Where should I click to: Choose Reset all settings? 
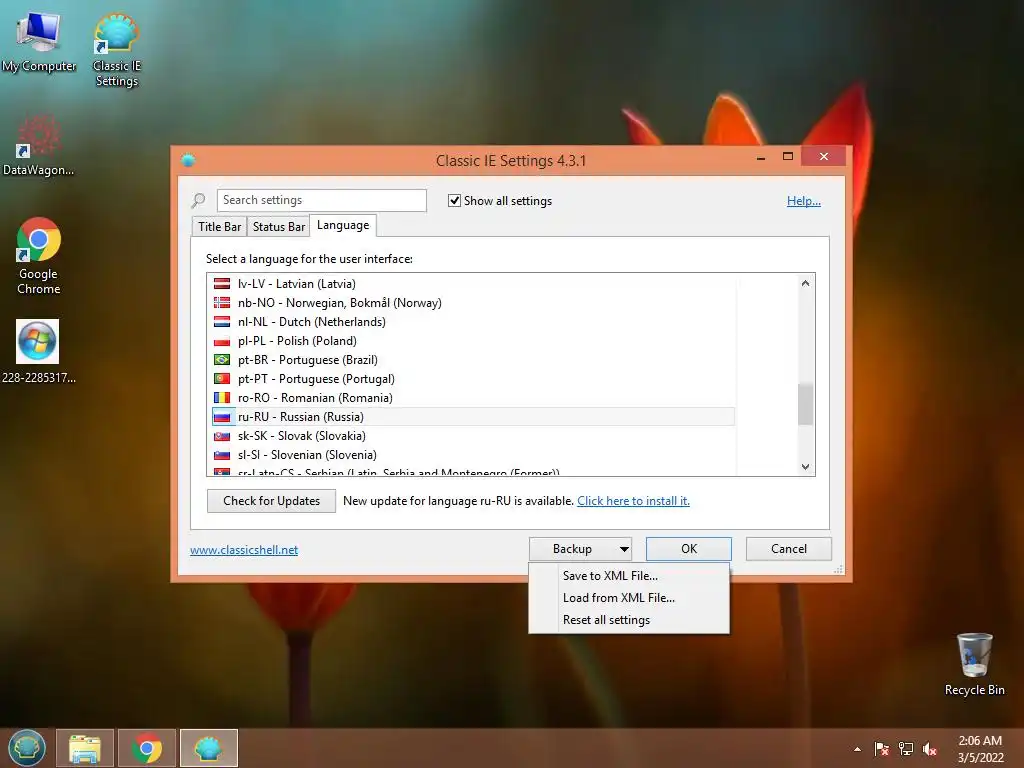click(x=606, y=620)
